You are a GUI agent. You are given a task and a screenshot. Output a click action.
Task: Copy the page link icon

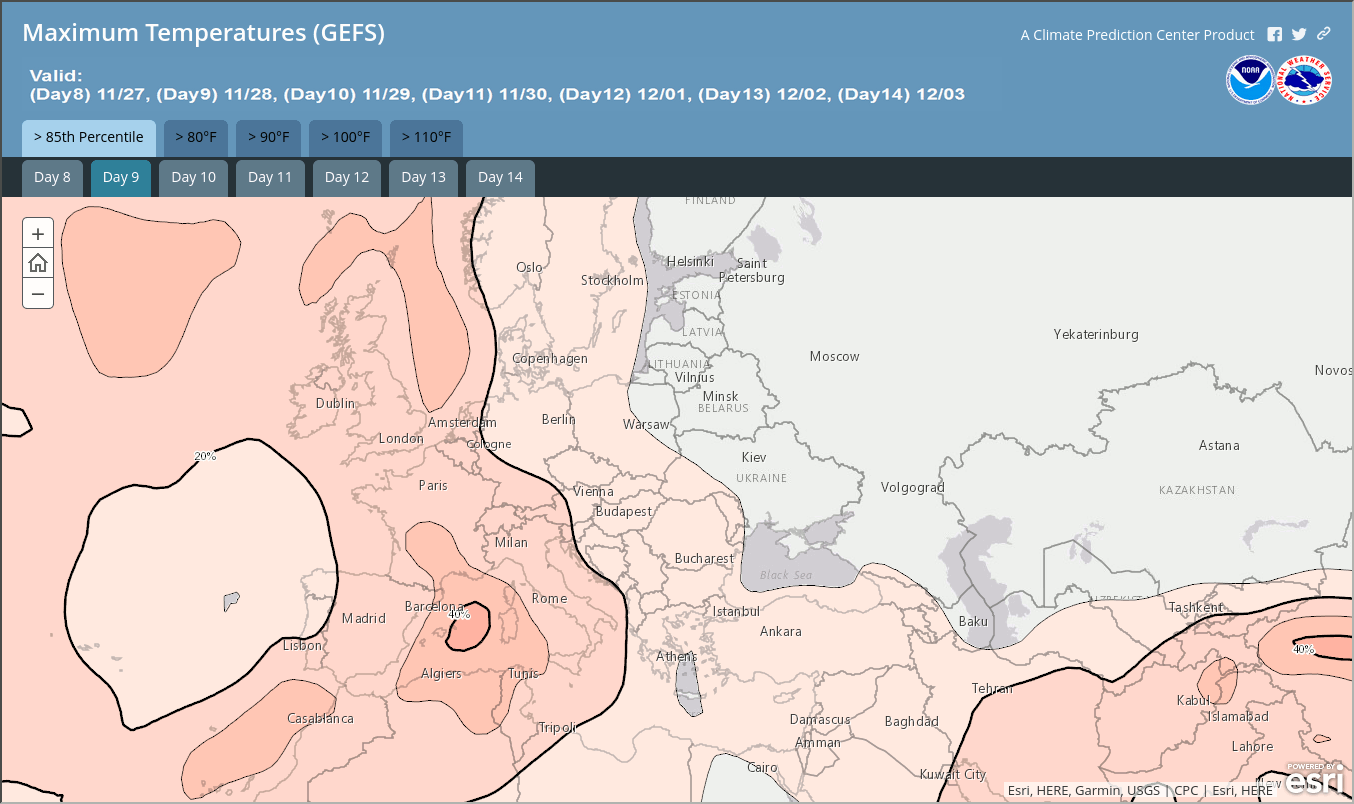point(1323,33)
